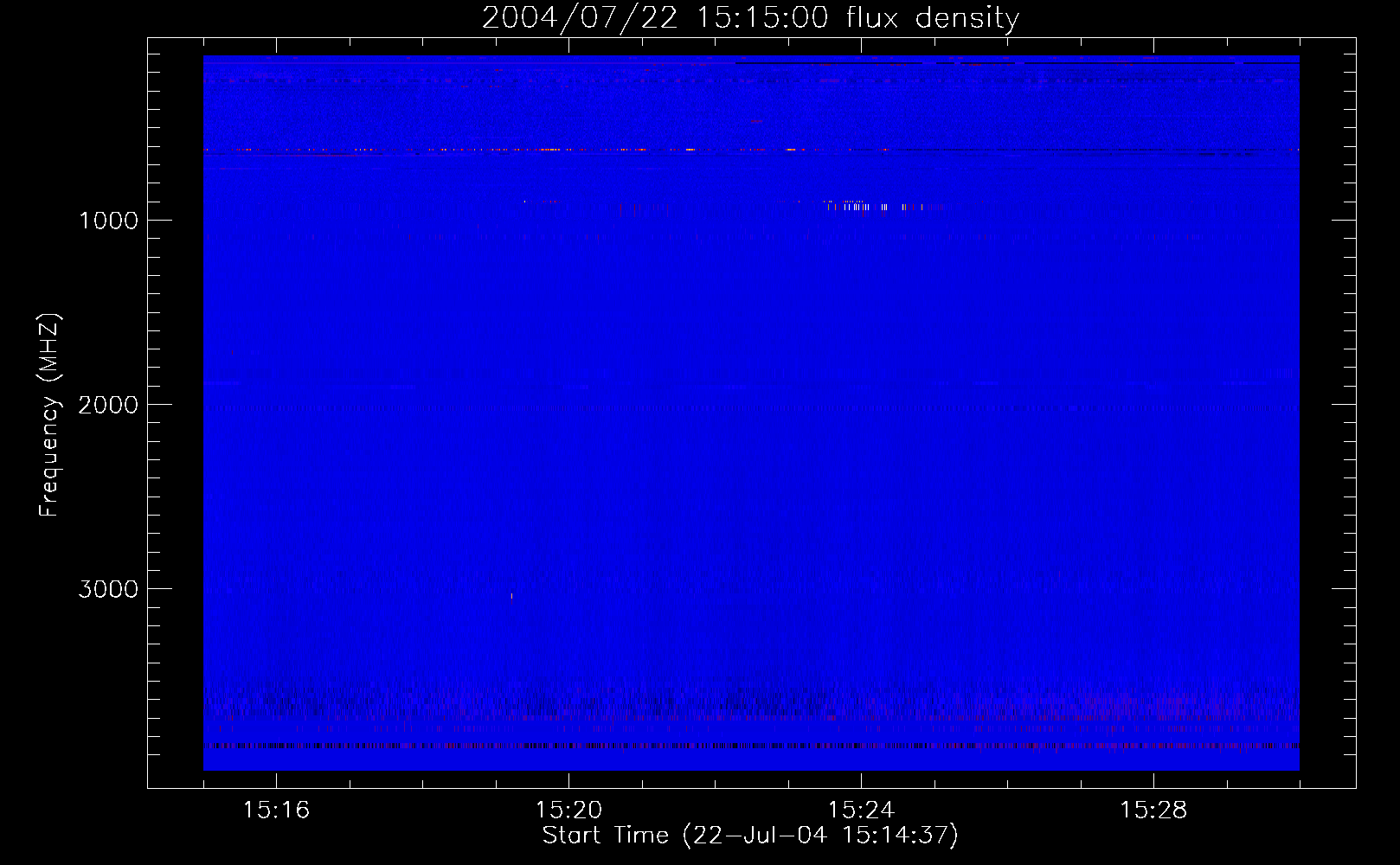Click the 1000 frequency tick label
This screenshot has width=1400, height=865.
pos(108,221)
